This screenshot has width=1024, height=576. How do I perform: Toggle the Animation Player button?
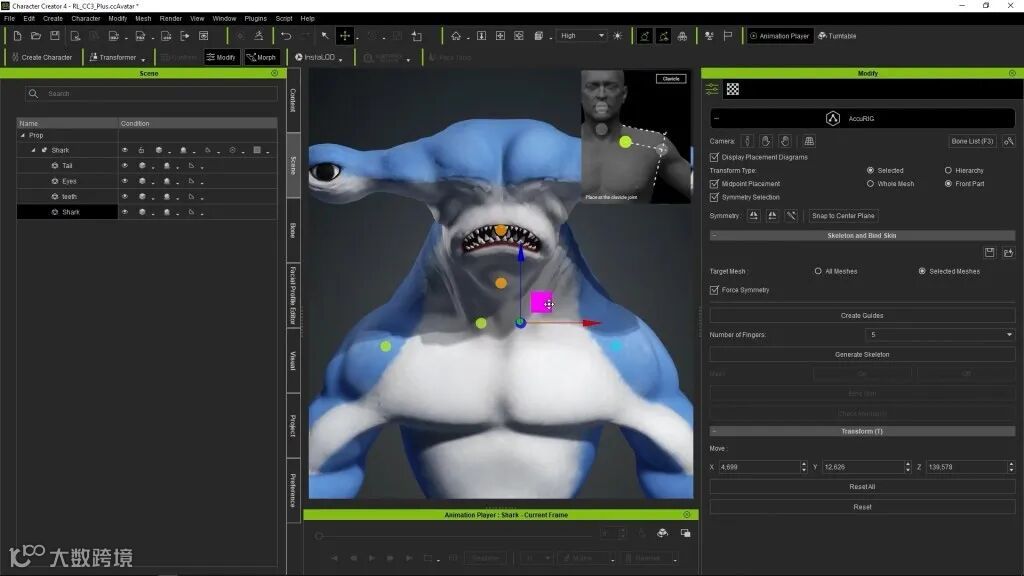[779, 36]
